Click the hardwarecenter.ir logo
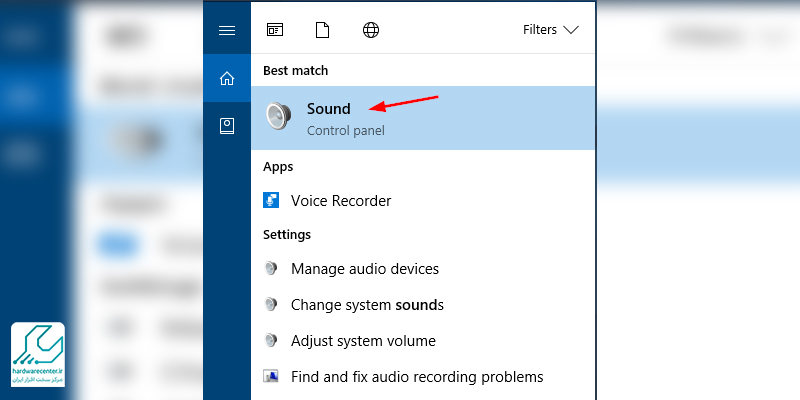This screenshot has height=400, width=800. pyautogui.click(x=38, y=356)
